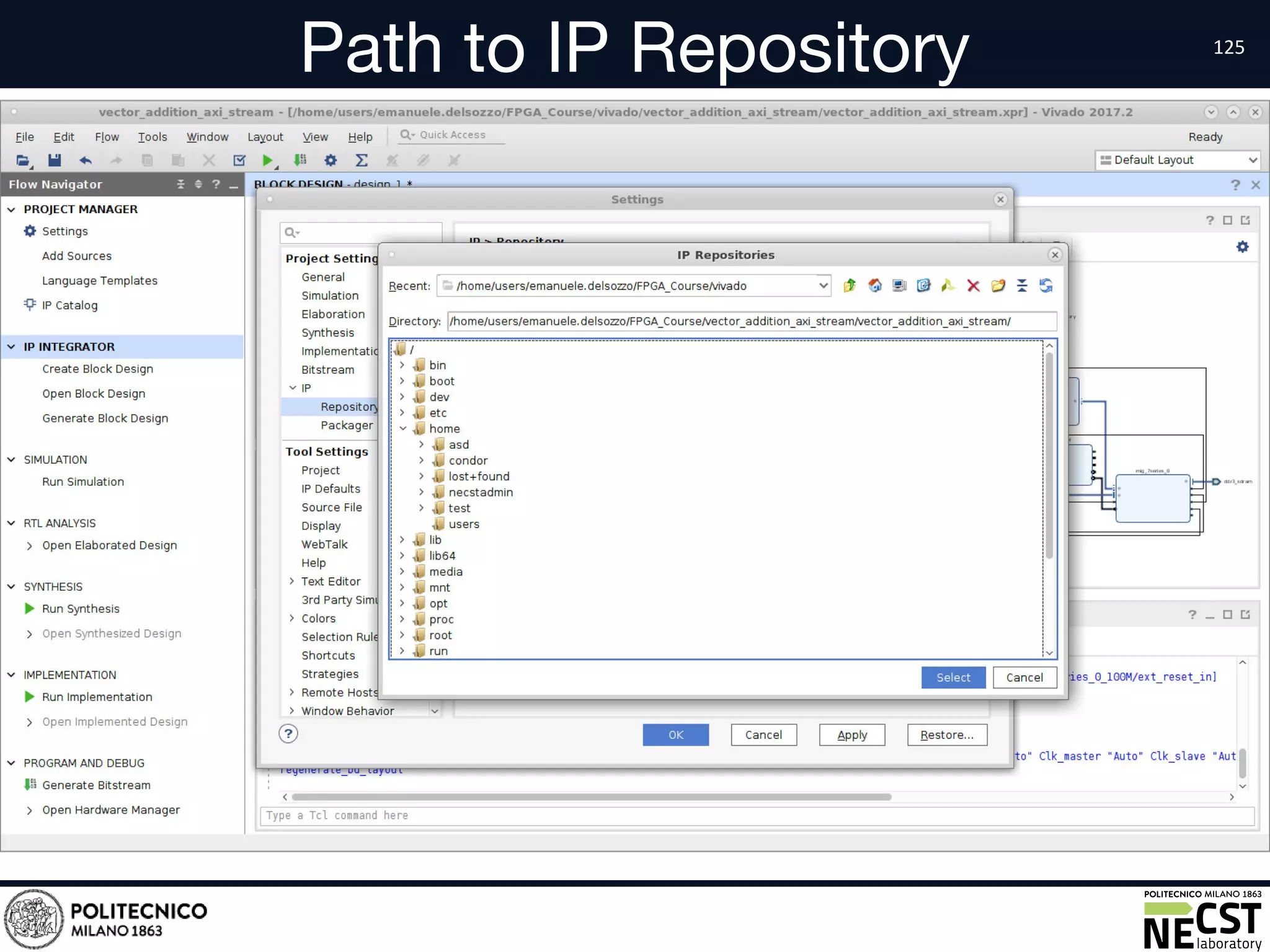The height and width of the screenshot is (952, 1270).
Task: Click the Tcl command input field
Action: pos(758,816)
